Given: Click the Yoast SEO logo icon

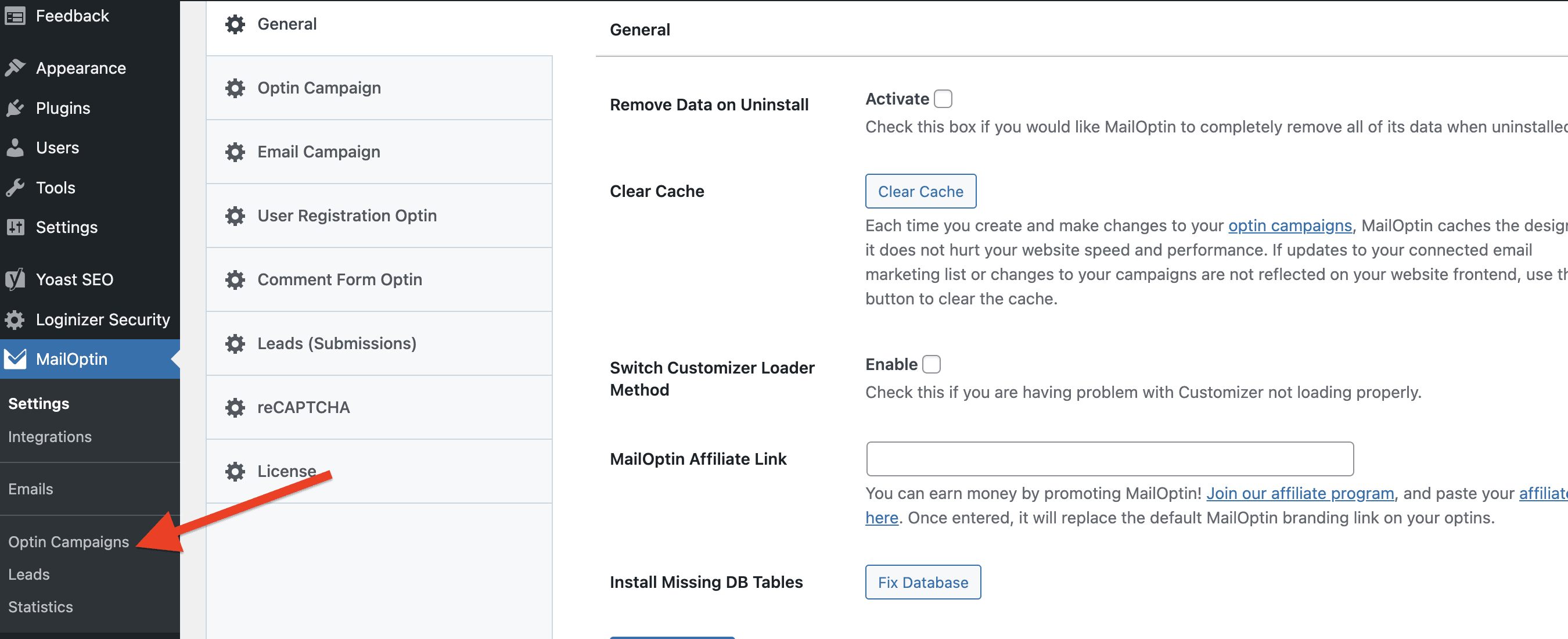Looking at the screenshot, I should point(15,279).
